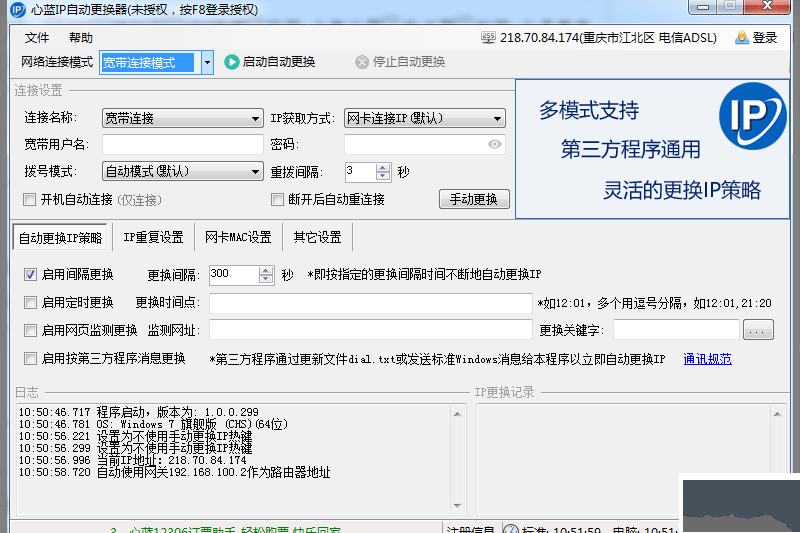Click the grey stop auto-change X icon
This screenshot has height=533, width=800.
point(362,62)
